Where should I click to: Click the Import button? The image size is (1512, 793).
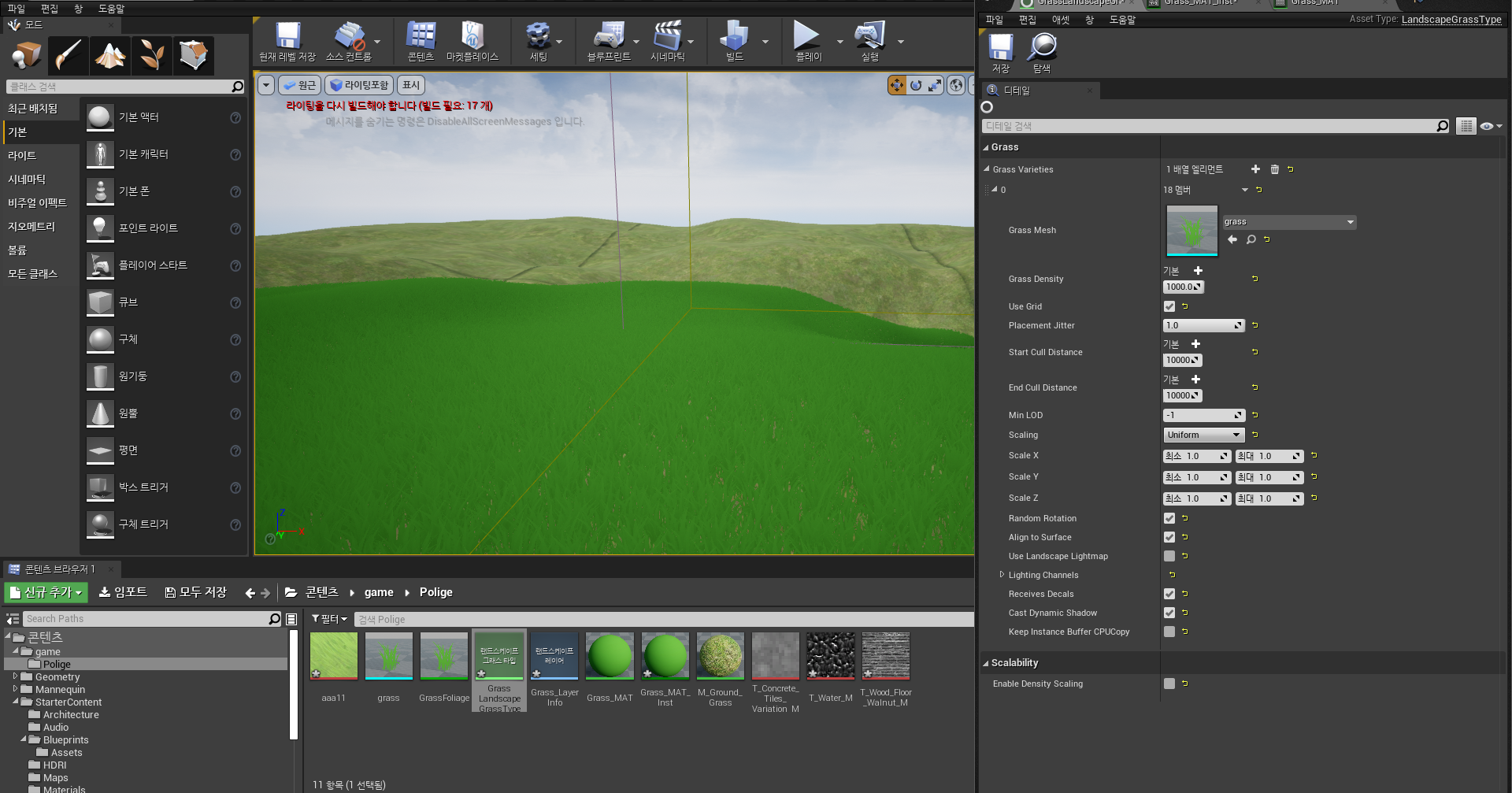click(x=123, y=592)
